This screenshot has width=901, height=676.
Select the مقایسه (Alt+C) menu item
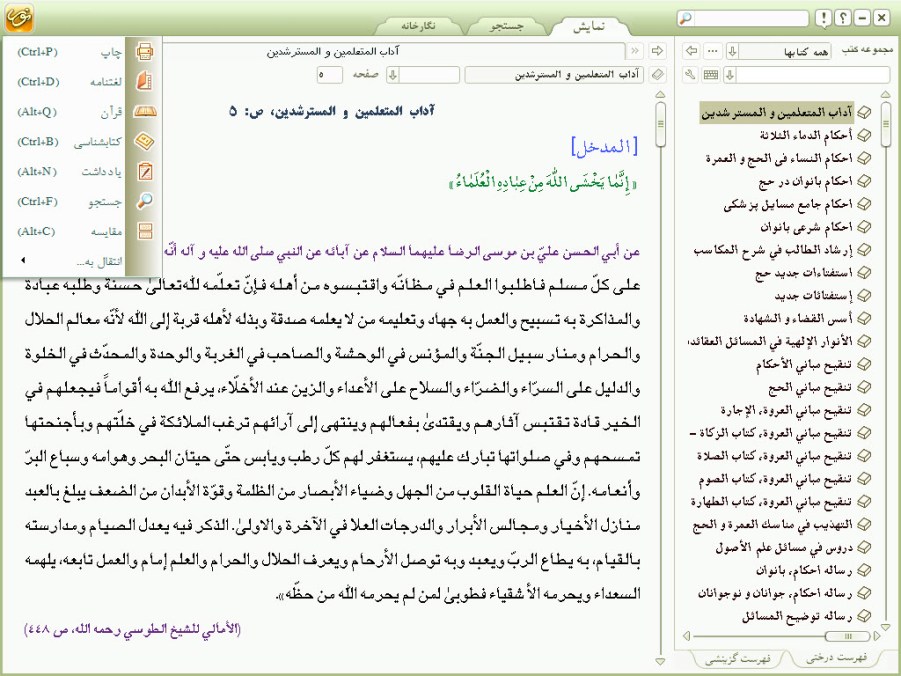pyautogui.click(x=70, y=231)
